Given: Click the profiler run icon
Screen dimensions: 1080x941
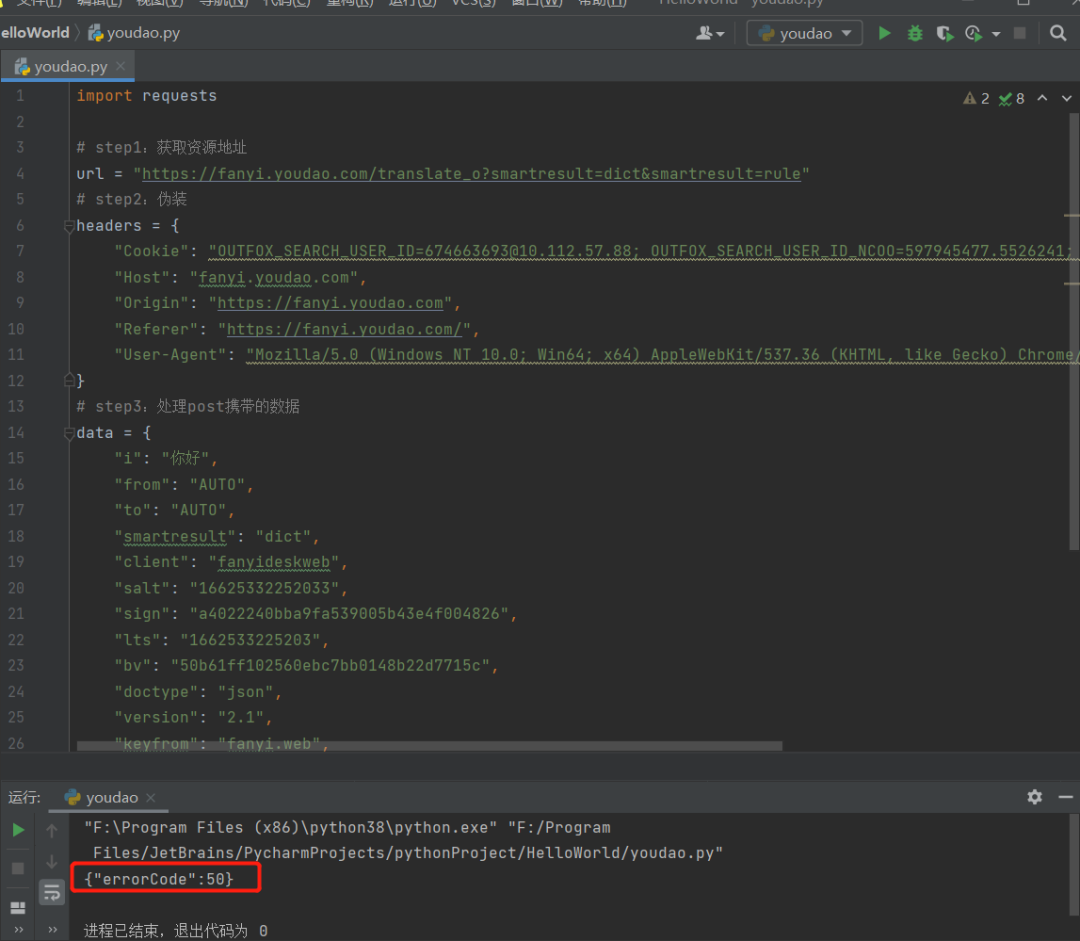Looking at the screenshot, I should tap(972, 33).
